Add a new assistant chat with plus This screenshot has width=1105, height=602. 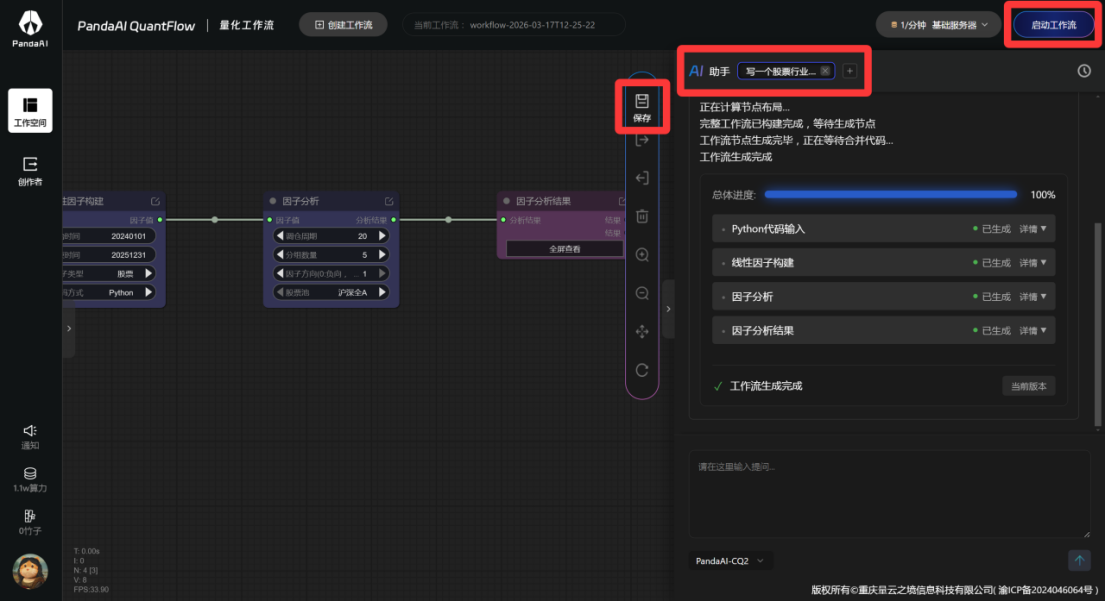pos(850,70)
